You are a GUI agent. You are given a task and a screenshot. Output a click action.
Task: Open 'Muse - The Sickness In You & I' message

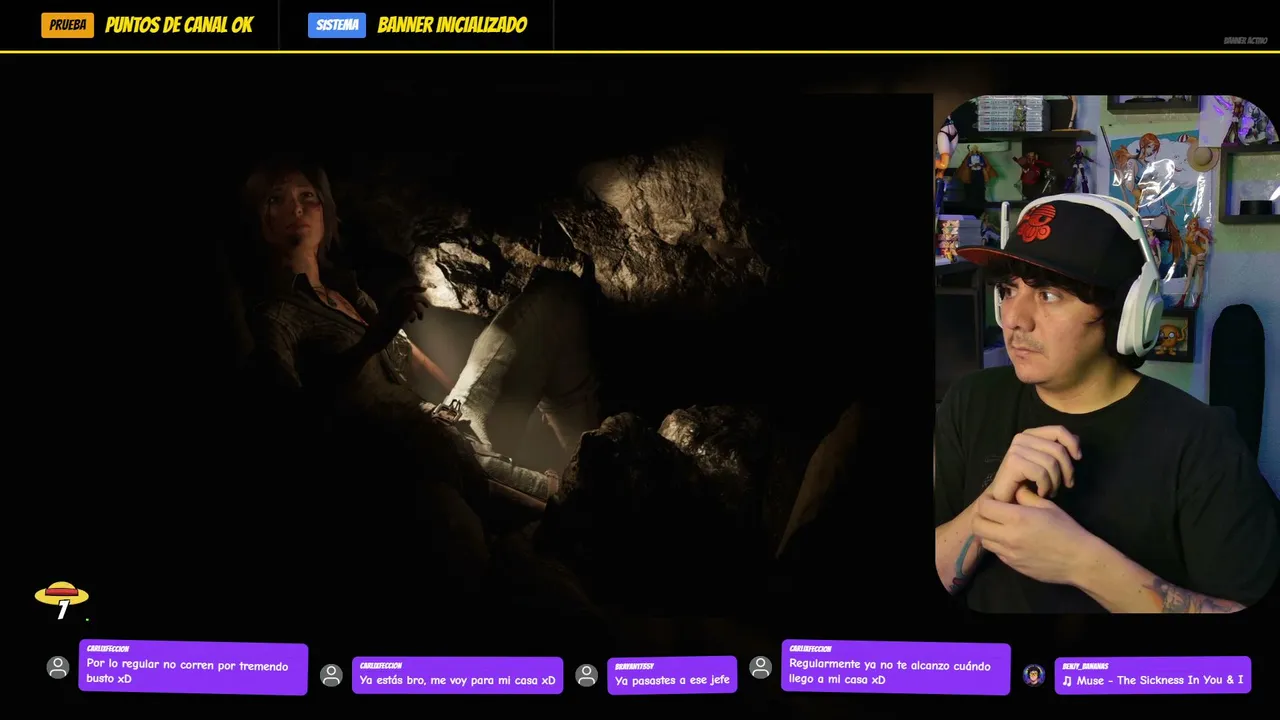pyautogui.click(x=1153, y=675)
